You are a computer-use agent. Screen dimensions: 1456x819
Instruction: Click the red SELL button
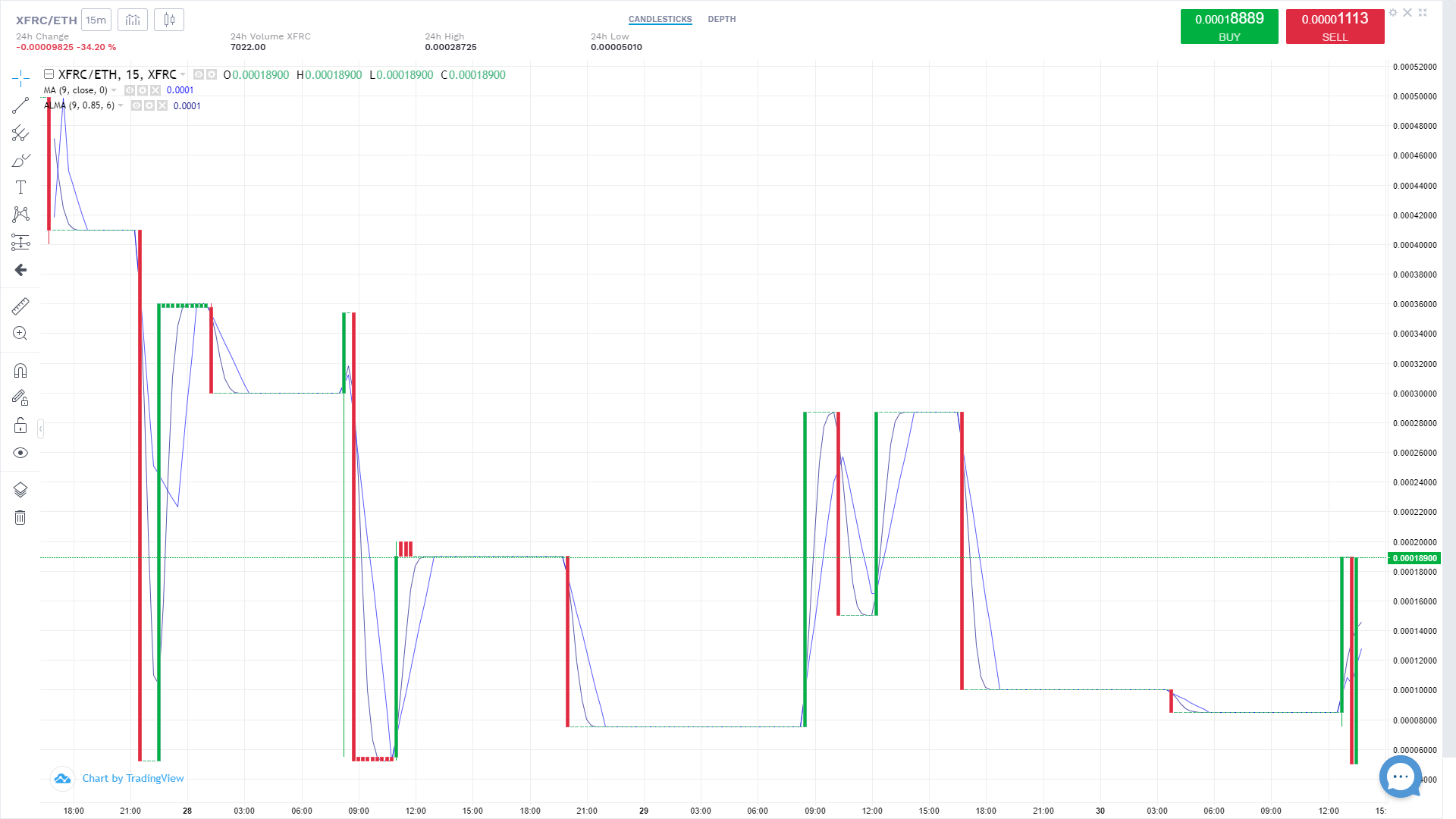coord(1335,27)
